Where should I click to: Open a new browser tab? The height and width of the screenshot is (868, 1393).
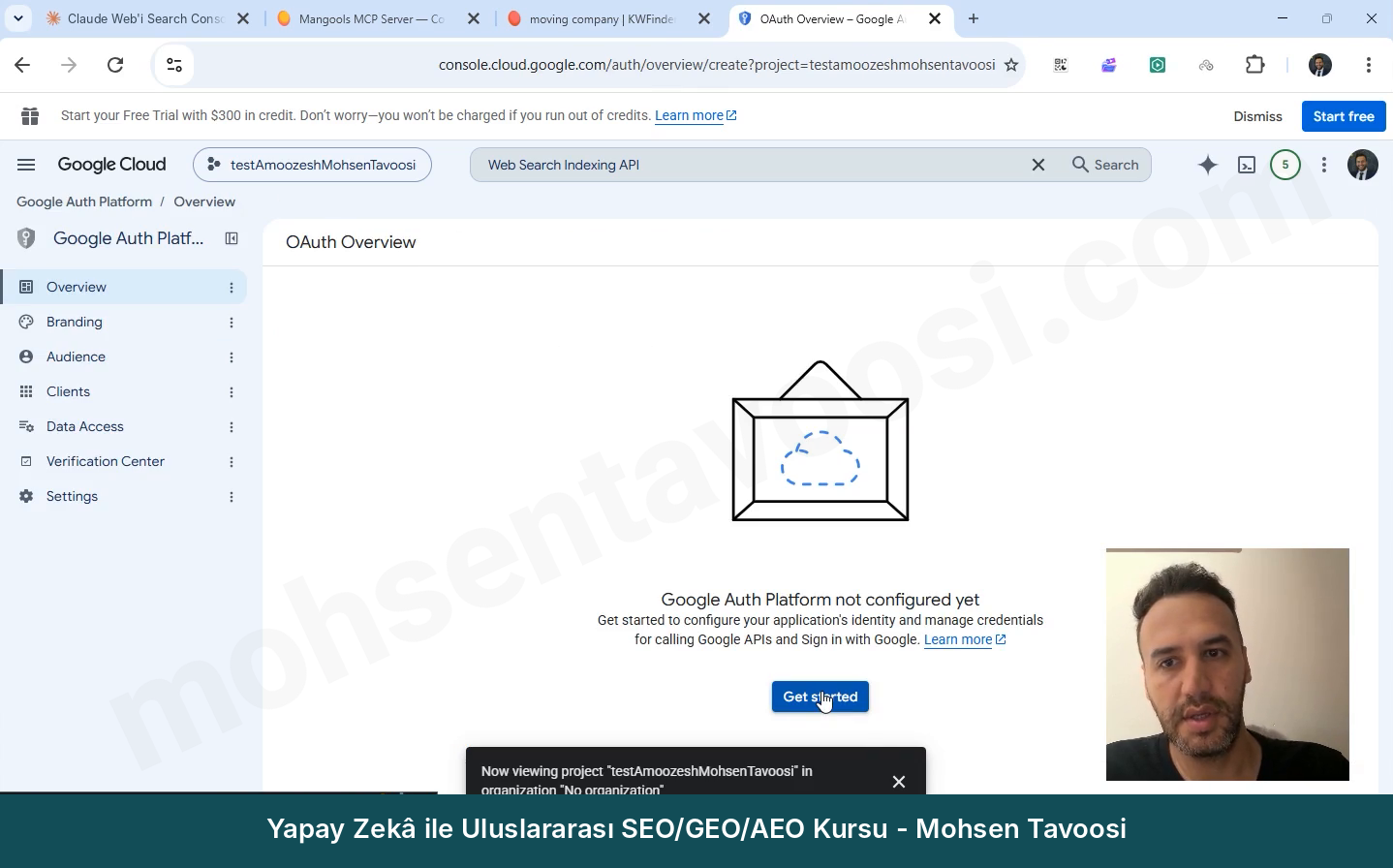(974, 18)
